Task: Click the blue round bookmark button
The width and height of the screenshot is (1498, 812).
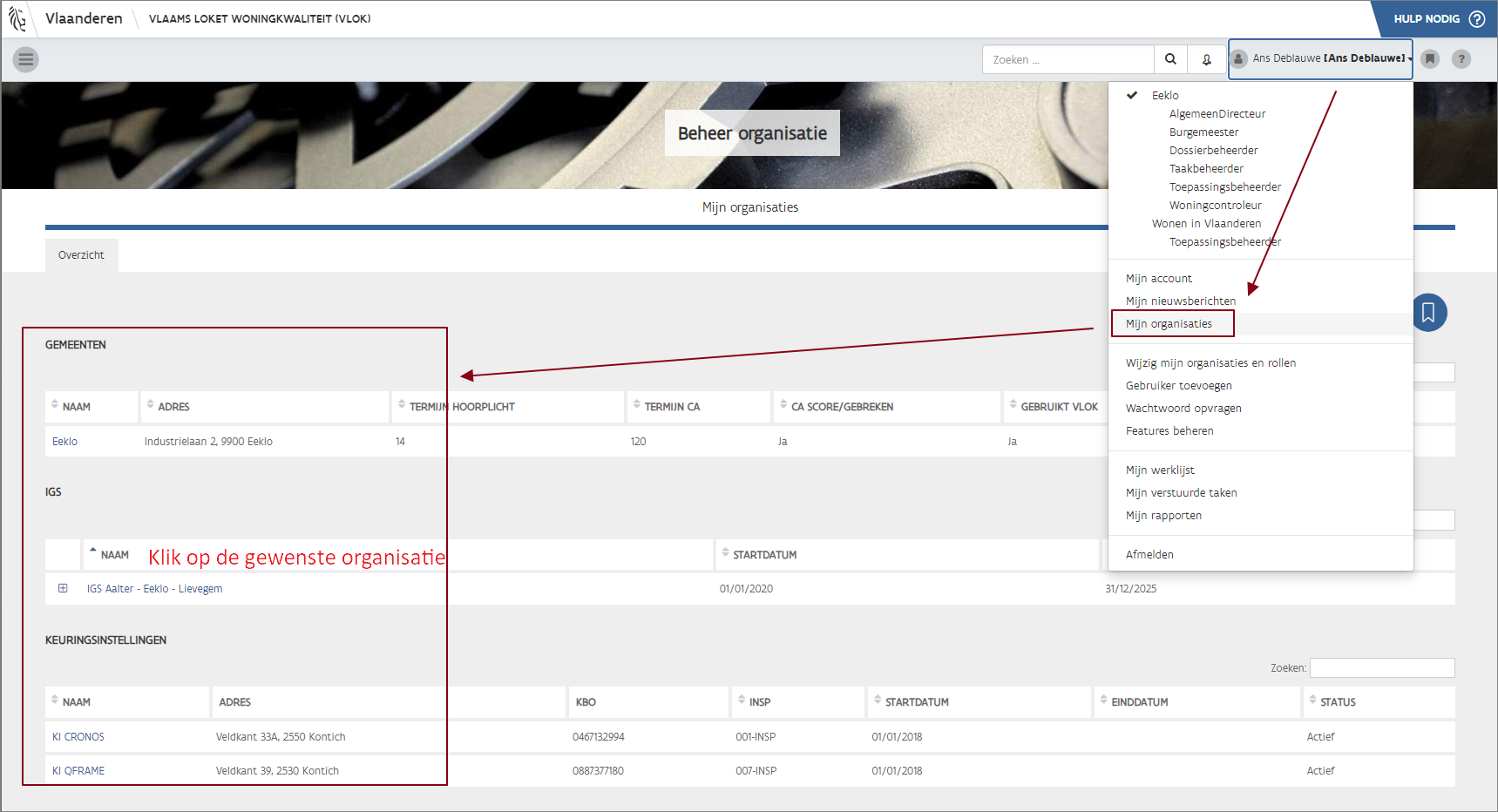Action: 1428,313
